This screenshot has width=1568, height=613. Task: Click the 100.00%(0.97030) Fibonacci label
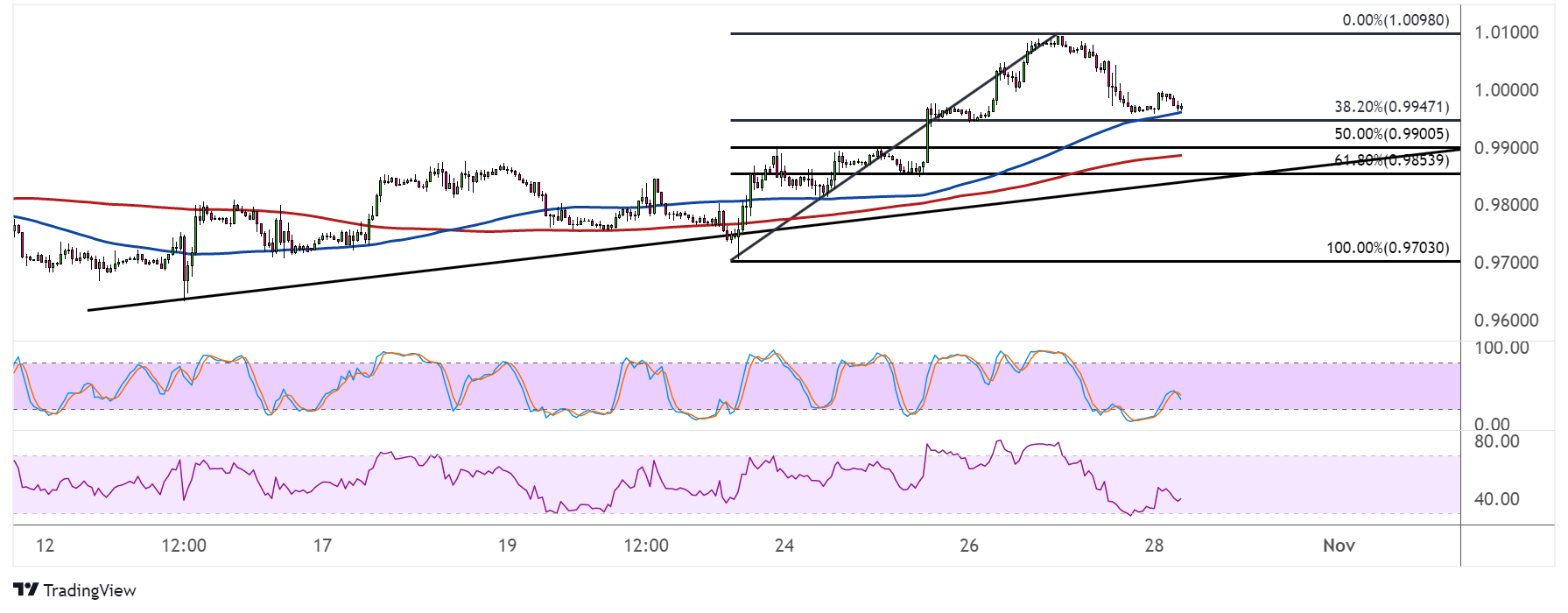pos(1388,248)
